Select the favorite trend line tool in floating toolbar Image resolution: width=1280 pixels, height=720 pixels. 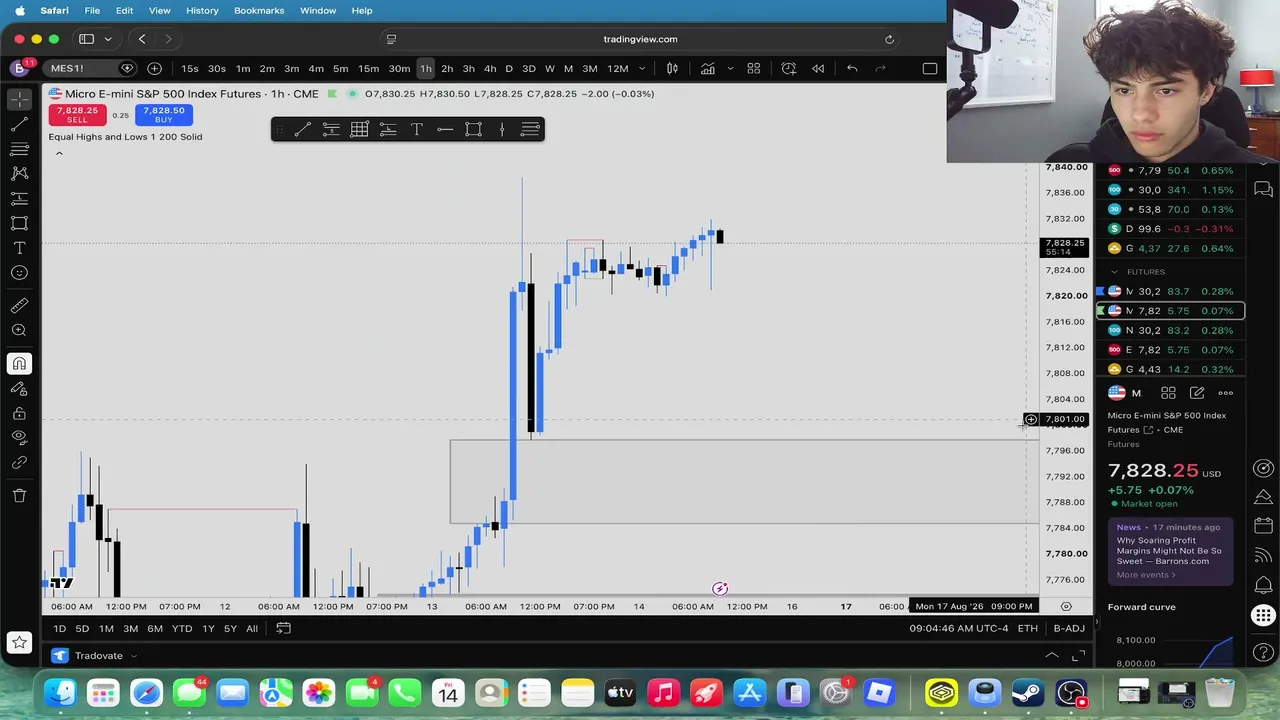click(x=303, y=129)
